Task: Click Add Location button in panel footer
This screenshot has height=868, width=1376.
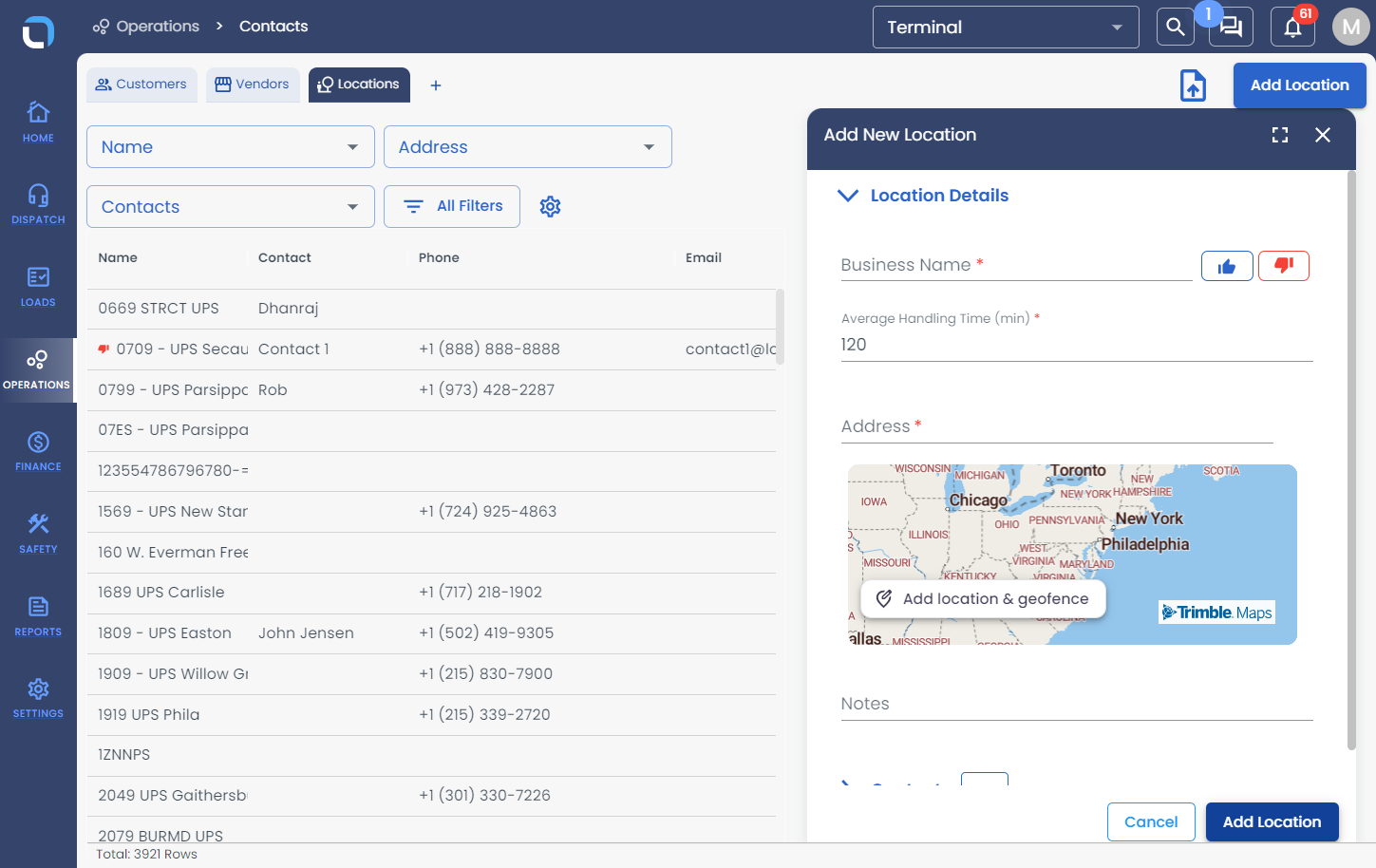Action: [1272, 822]
